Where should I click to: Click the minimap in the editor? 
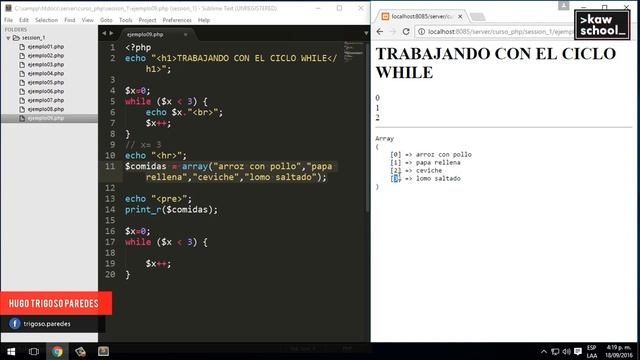pyautogui.click(x=353, y=51)
